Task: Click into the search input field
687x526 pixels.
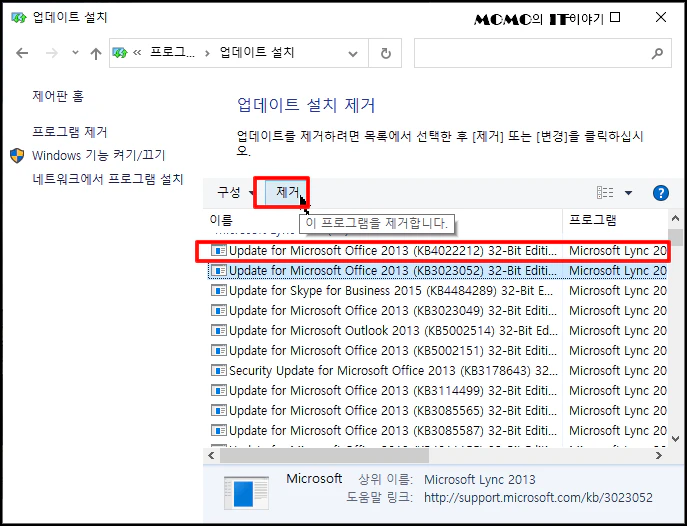Action: (x=531, y=53)
